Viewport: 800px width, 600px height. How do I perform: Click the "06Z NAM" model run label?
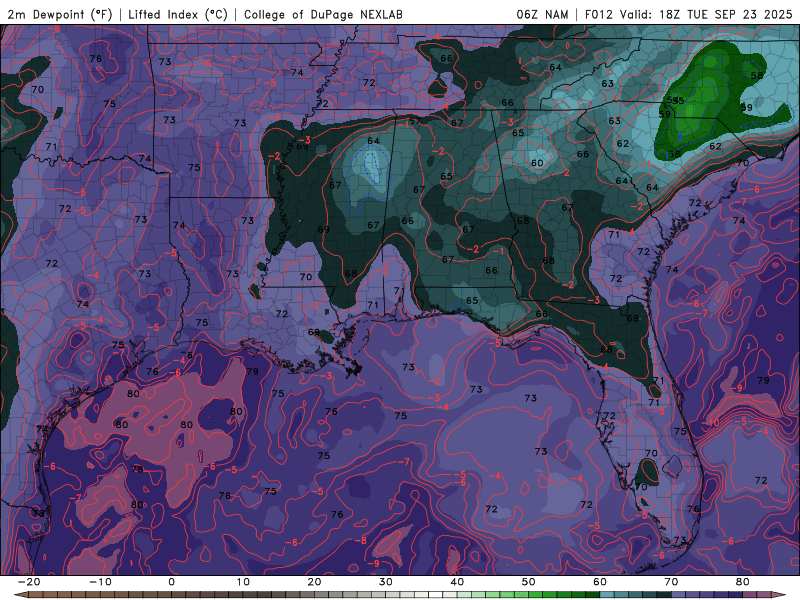(542, 15)
